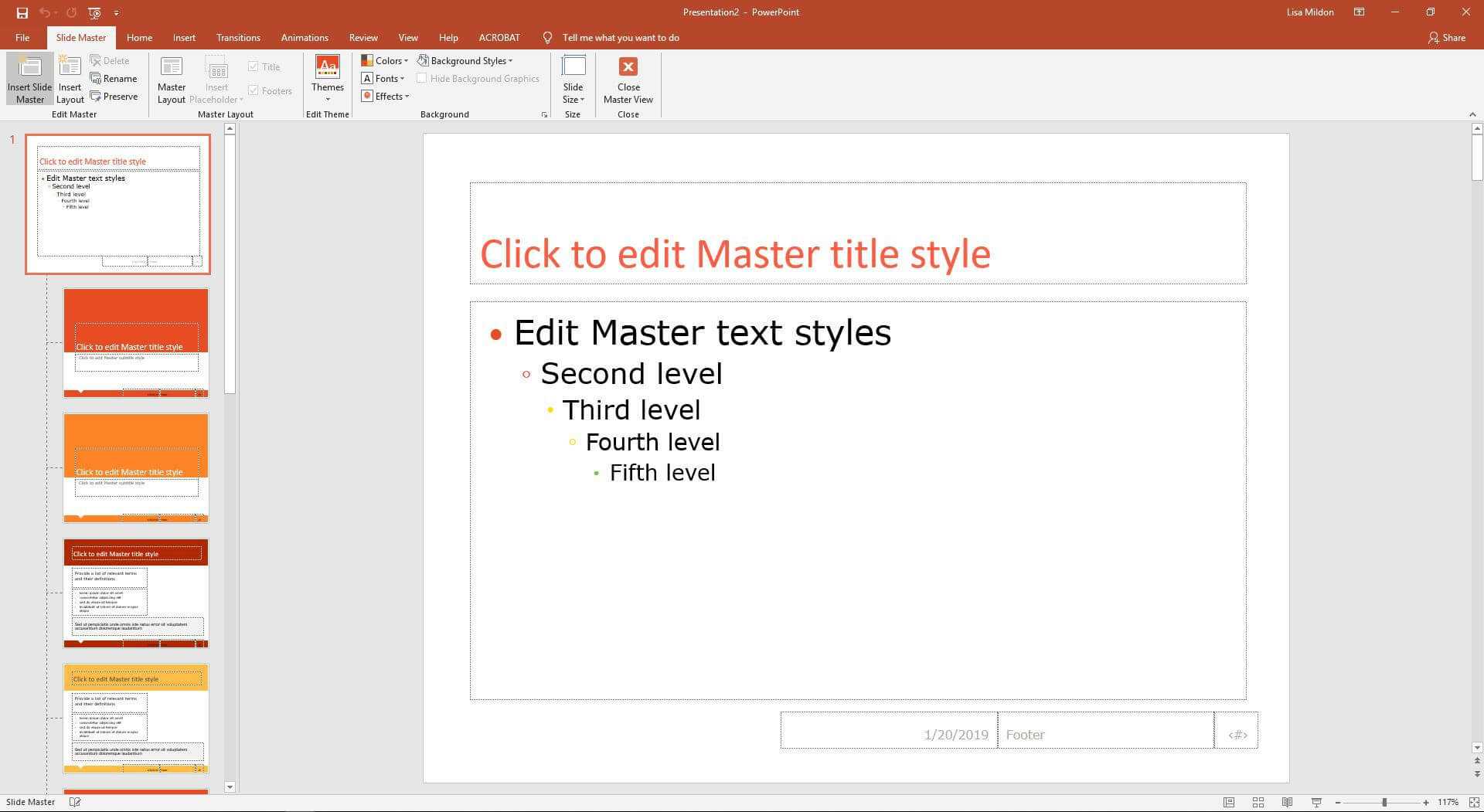Open the ACROBAT ribbon tab
Image resolution: width=1484 pixels, height=812 pixels.
click(499, 37)
